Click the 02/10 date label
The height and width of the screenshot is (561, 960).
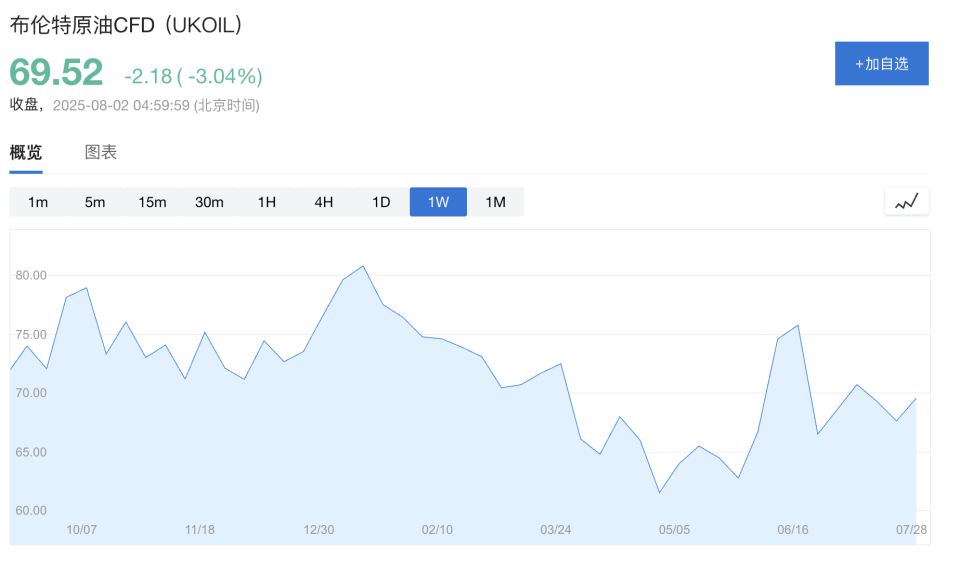[437, 530]
